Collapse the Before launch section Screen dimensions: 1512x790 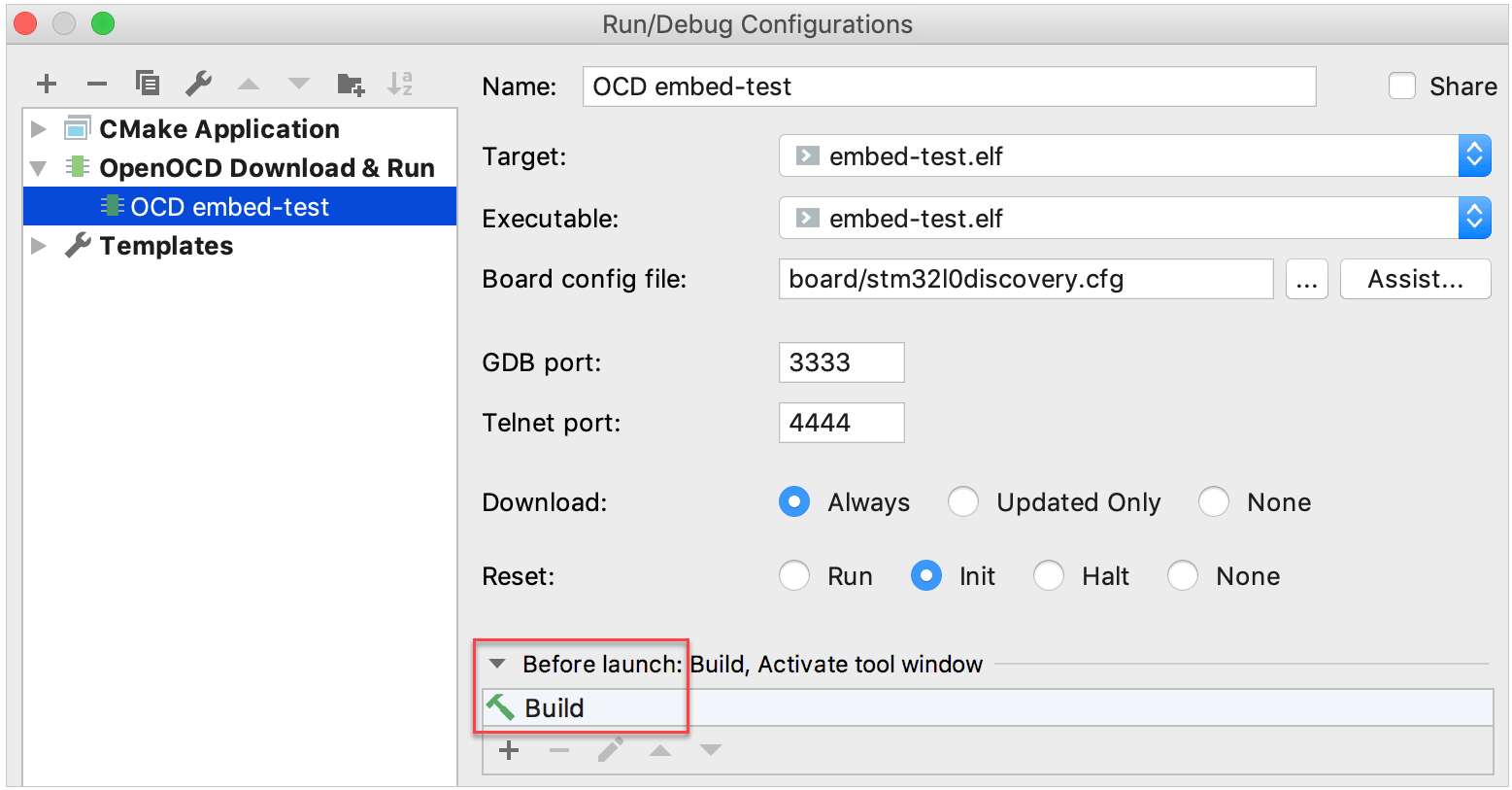[497, 664]
